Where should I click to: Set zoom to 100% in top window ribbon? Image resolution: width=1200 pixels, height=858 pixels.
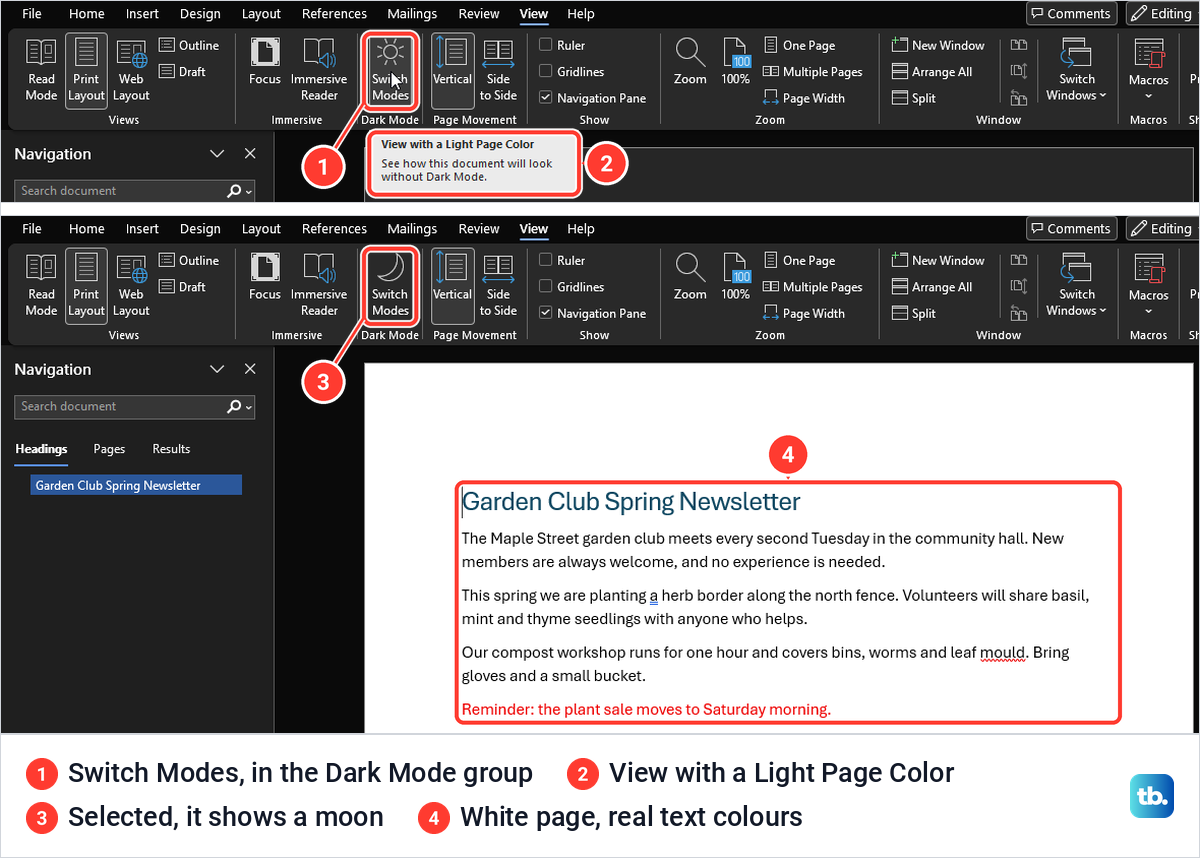pyautogui.click(x=735, y=62)
